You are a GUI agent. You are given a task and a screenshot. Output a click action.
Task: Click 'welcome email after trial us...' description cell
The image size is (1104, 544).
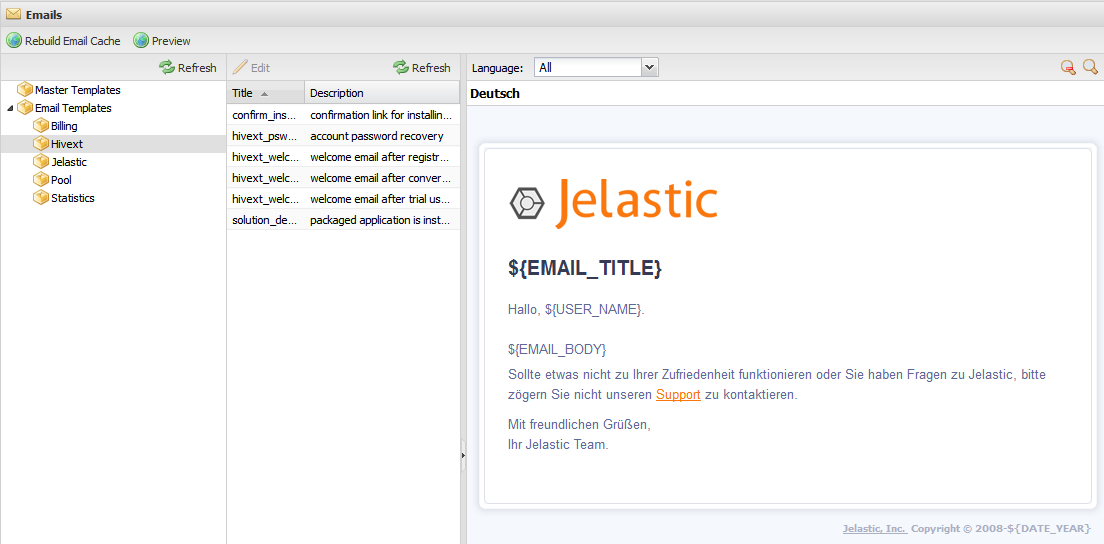pyautogui.click(x=381, y=198)
